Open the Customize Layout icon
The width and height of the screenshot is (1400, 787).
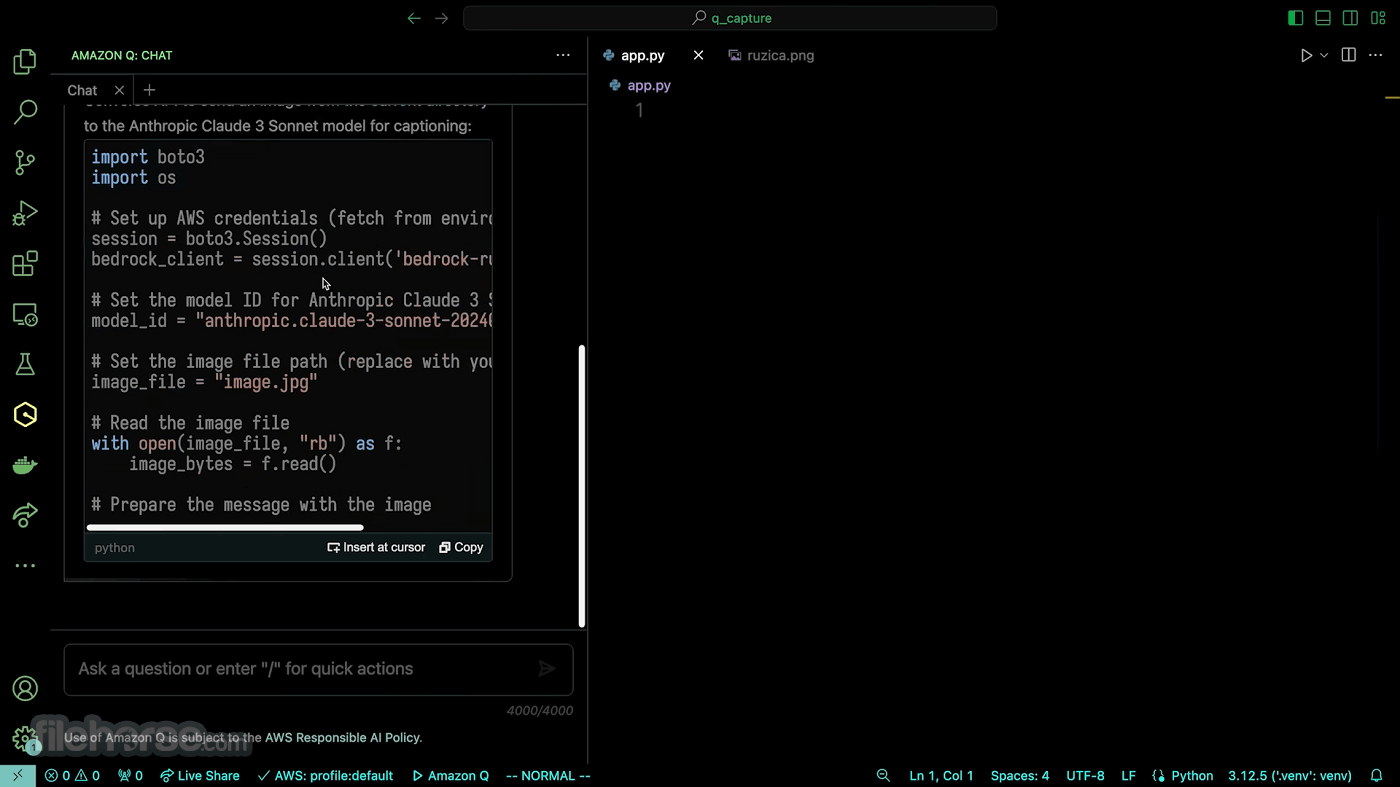(x=1378, y=18)
